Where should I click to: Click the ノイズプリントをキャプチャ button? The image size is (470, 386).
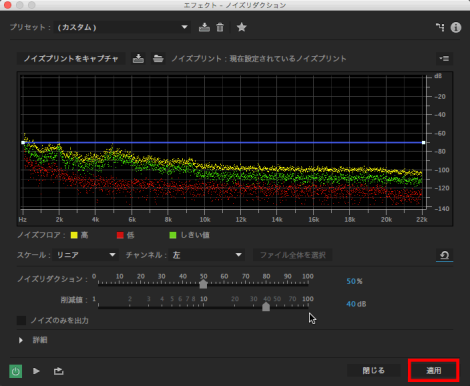coord(71,59)
